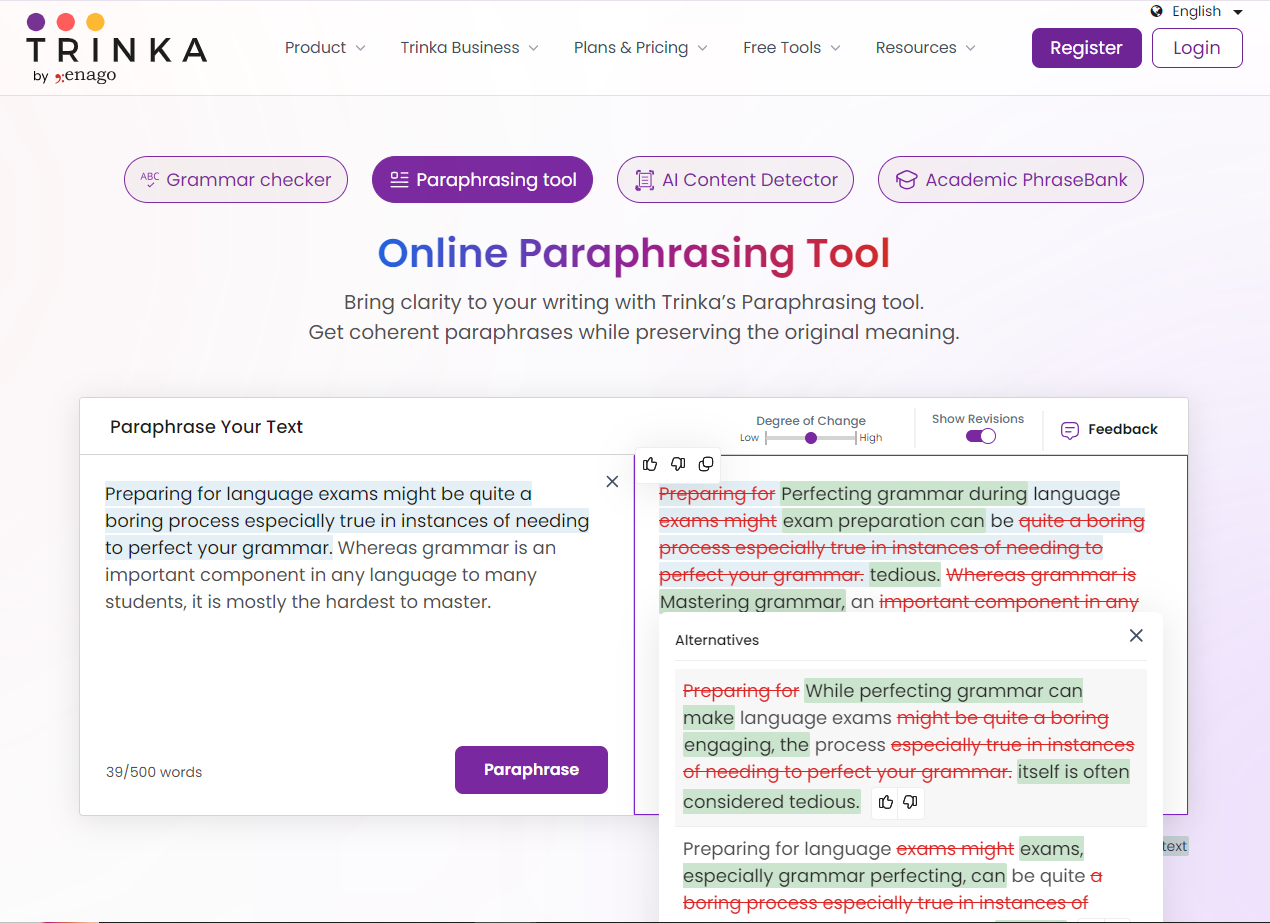Expand the Free Tools menu
Image resolution: width=1270 pixels, height=923 pixels.
(x=791, y=47)
